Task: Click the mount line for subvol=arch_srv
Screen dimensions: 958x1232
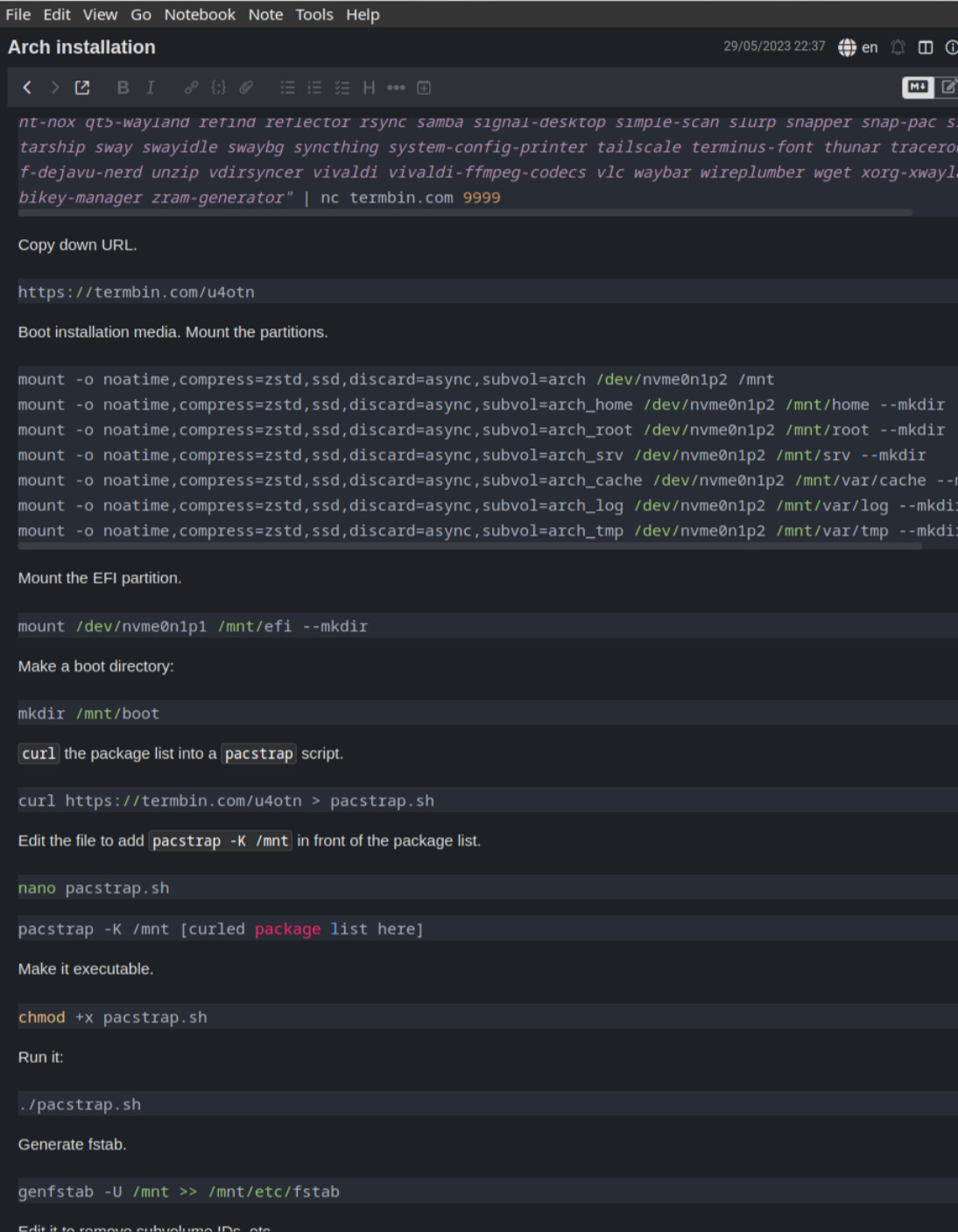Action: click(472, 456)
